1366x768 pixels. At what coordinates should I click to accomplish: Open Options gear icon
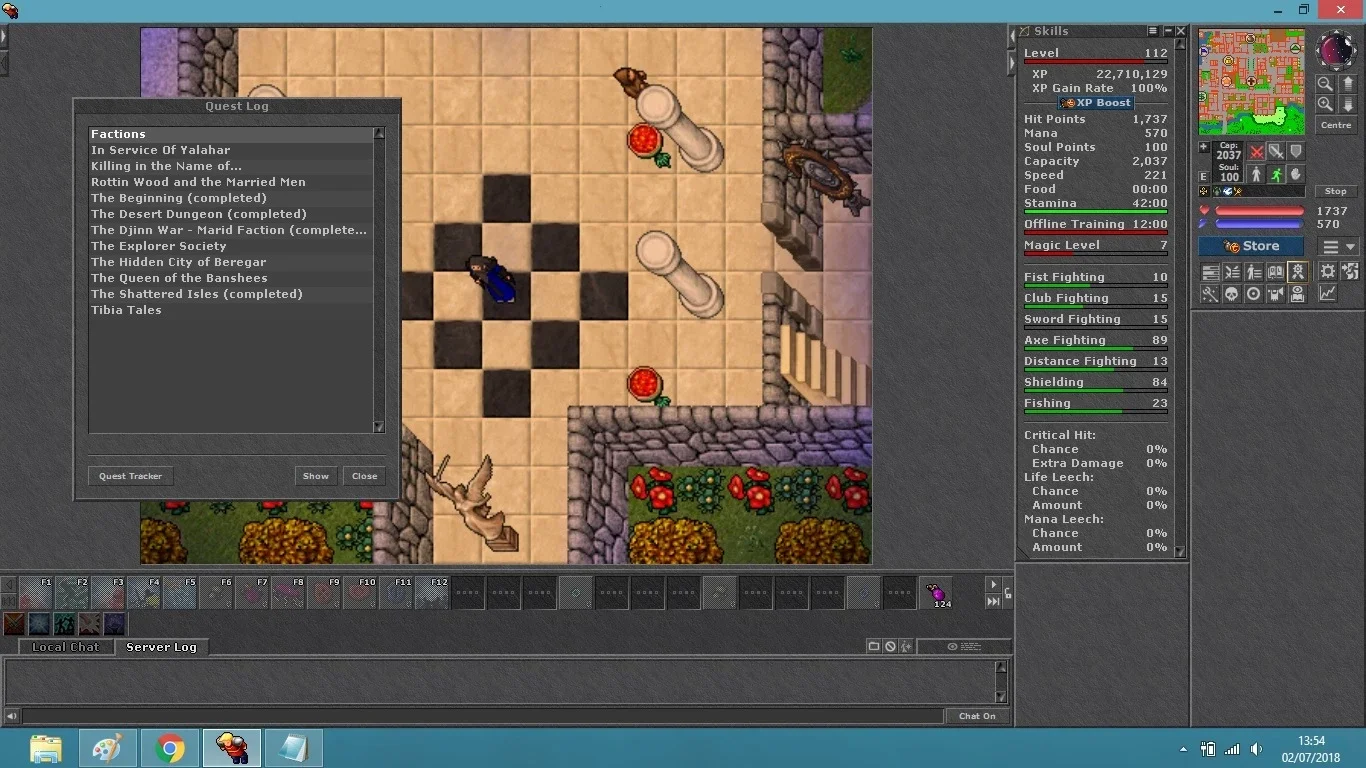1328,272
